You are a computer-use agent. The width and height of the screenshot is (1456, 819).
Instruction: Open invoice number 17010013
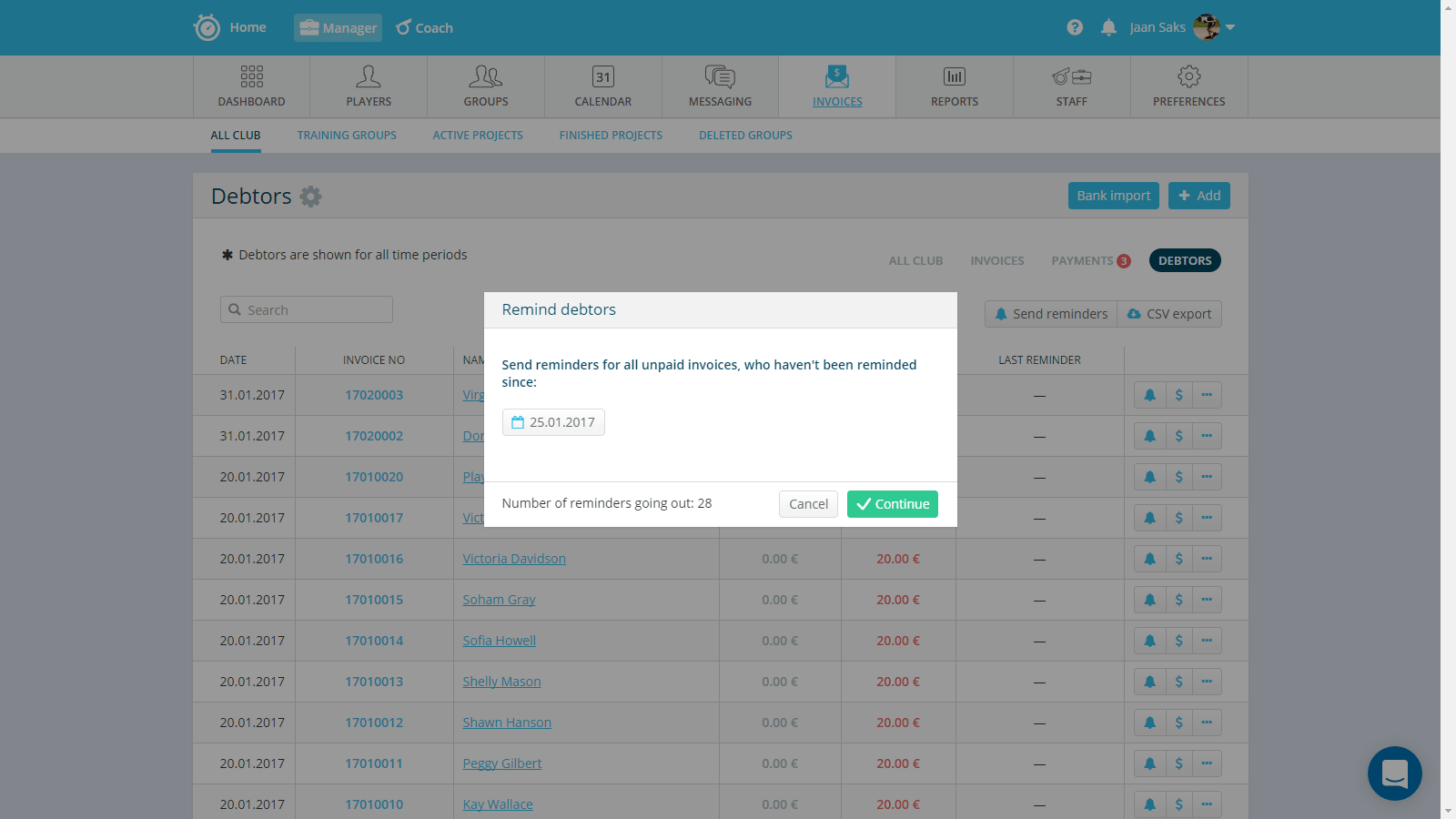(x=374, y=682)
